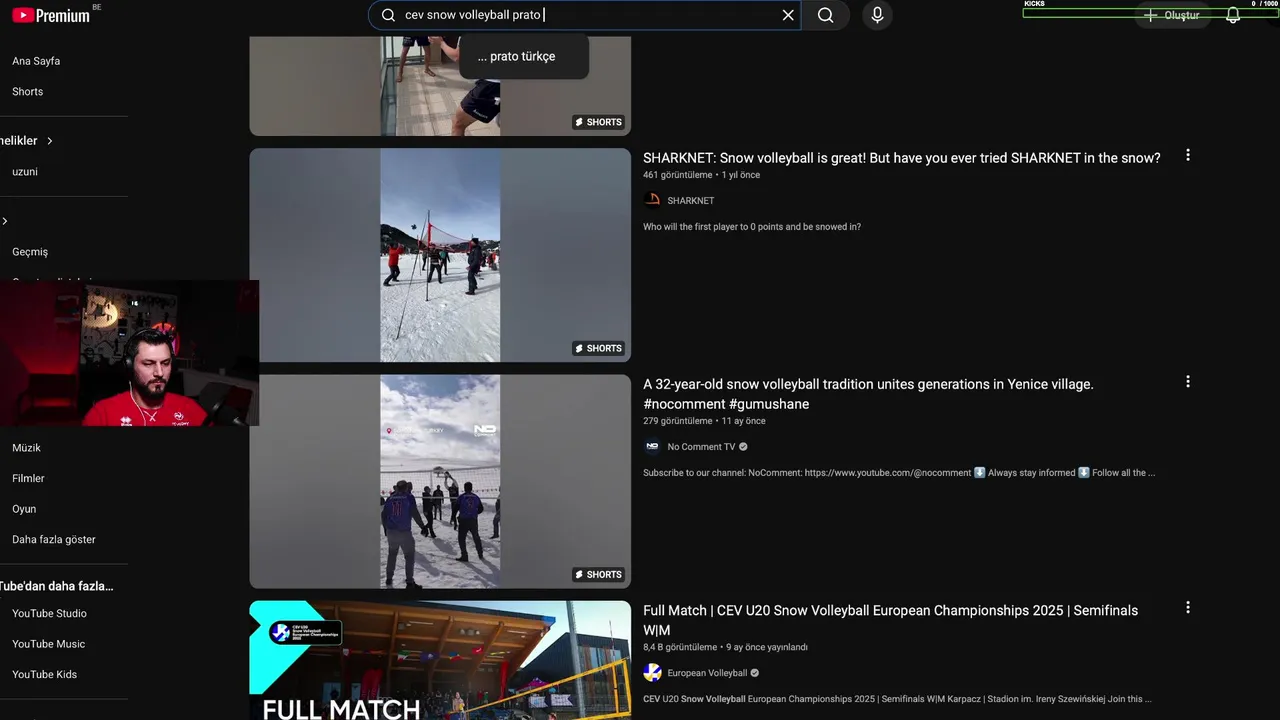Open more options for CEV U20 Full Match

coord(1188,607)
